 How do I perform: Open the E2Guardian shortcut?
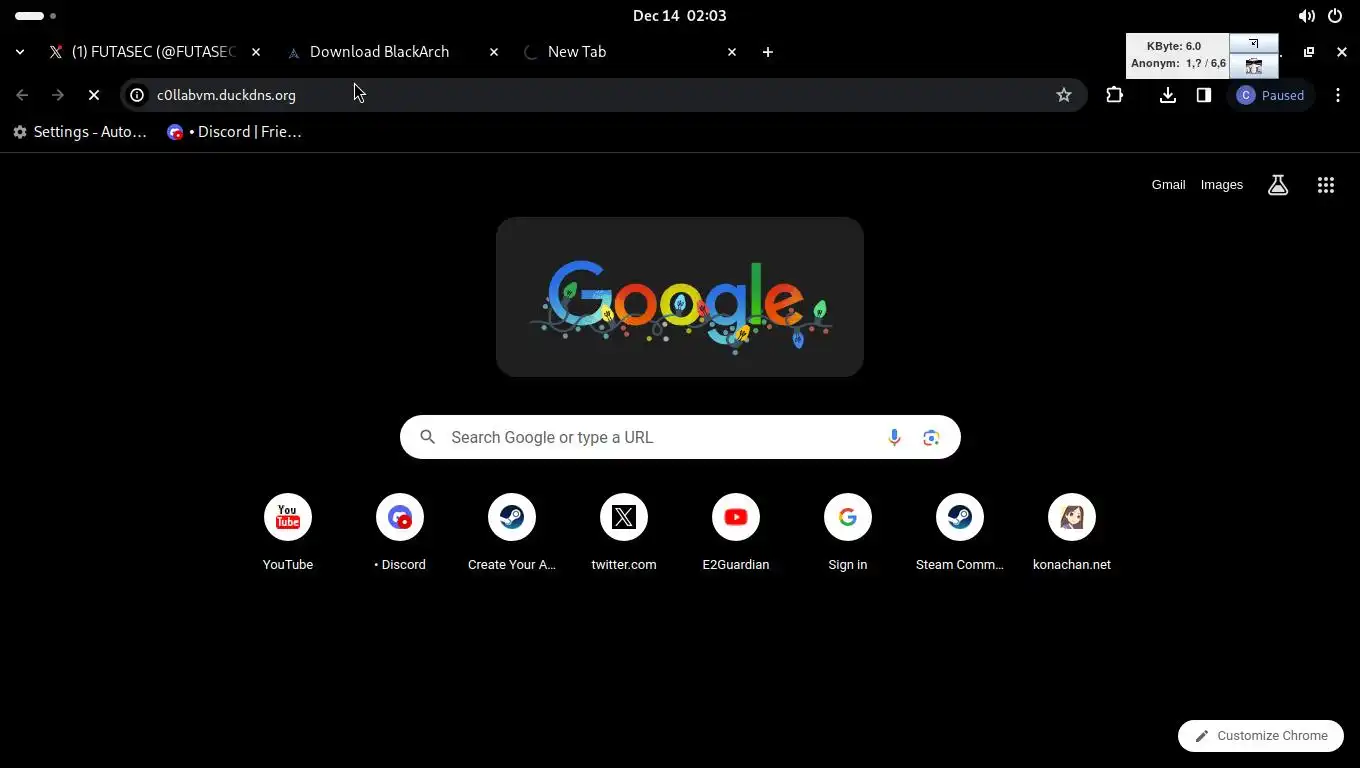pos(736,533)
